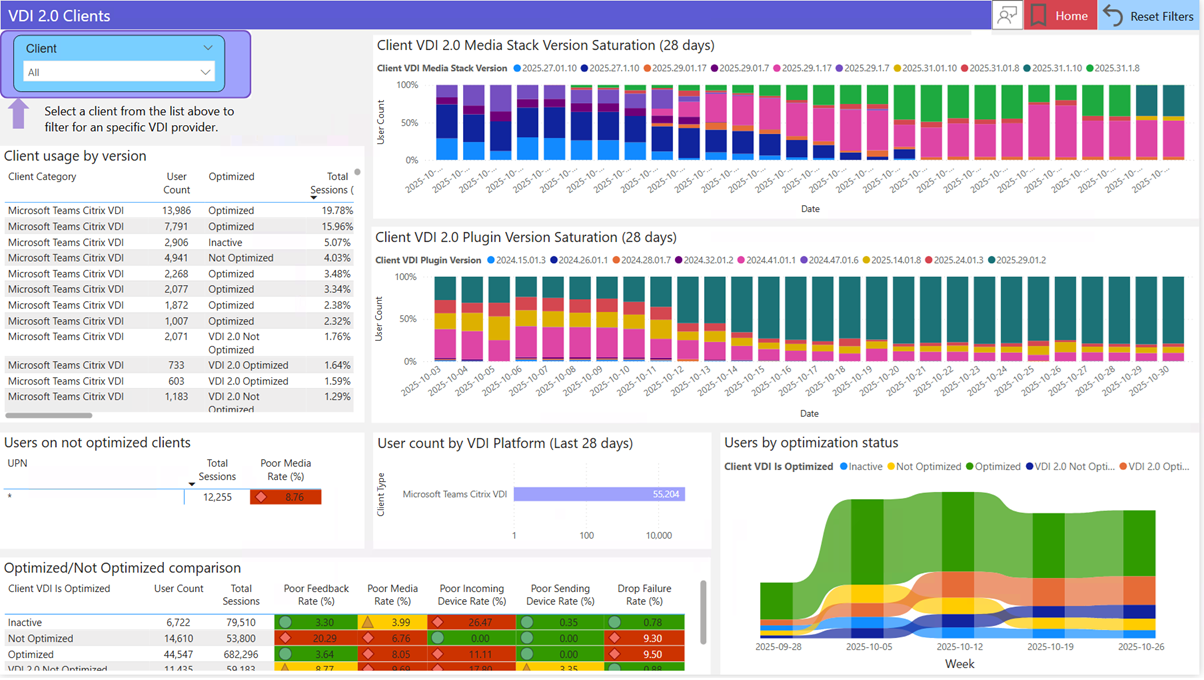The image size is (1204, 680).
Task: Click the Microsoft Teams Citrix VDI bar showing 55,204
Action: tap(599, 494)
